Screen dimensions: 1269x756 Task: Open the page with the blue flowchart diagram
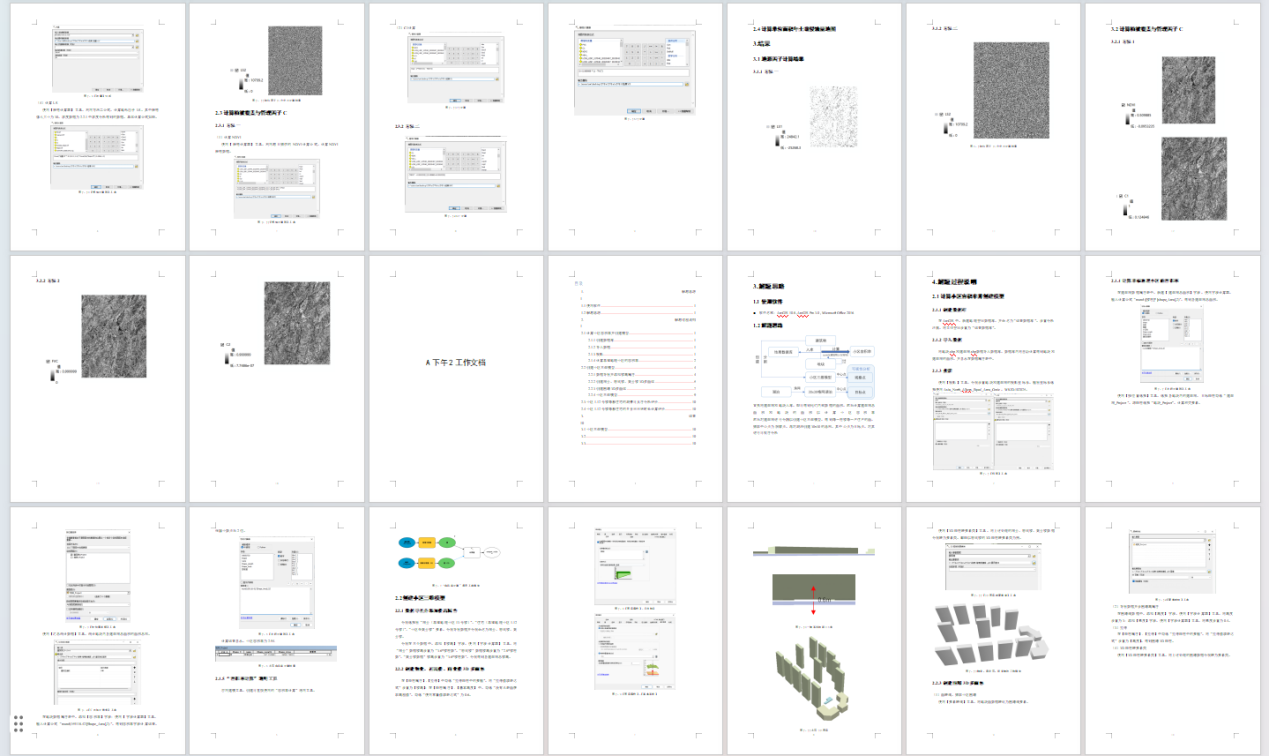814,378
